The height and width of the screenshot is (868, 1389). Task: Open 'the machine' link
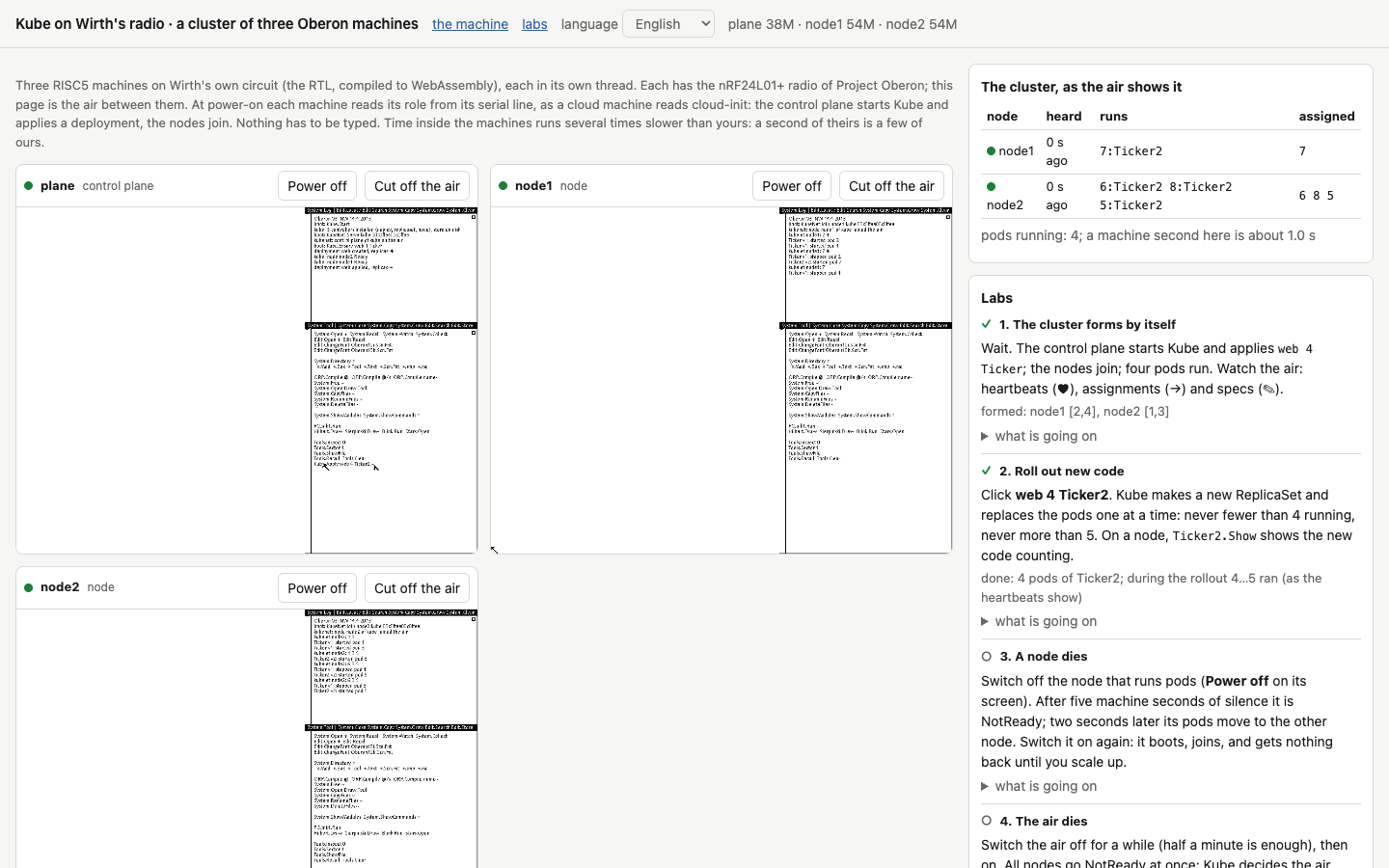click(470, 24)
